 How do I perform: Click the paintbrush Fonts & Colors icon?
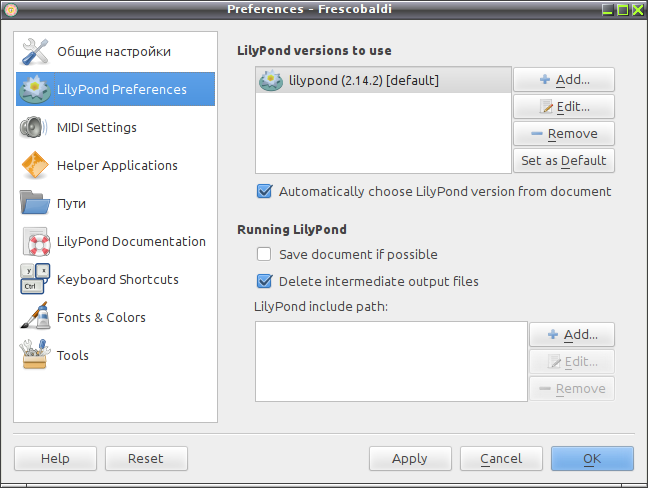point(35,316)
